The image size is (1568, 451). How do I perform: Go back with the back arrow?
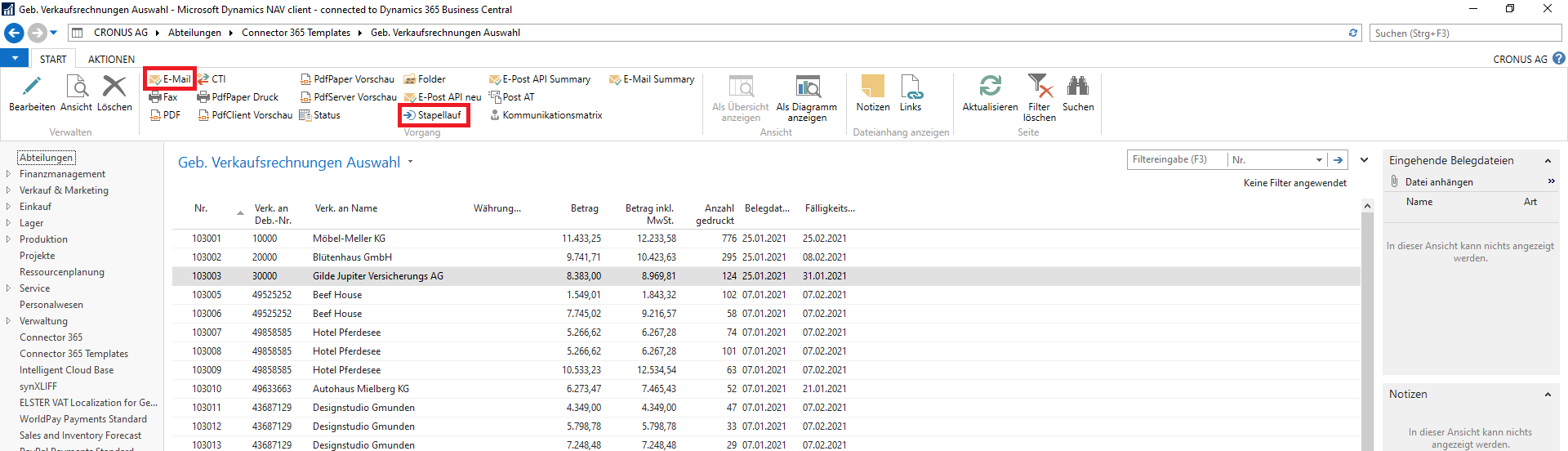(x=14, y=33)
